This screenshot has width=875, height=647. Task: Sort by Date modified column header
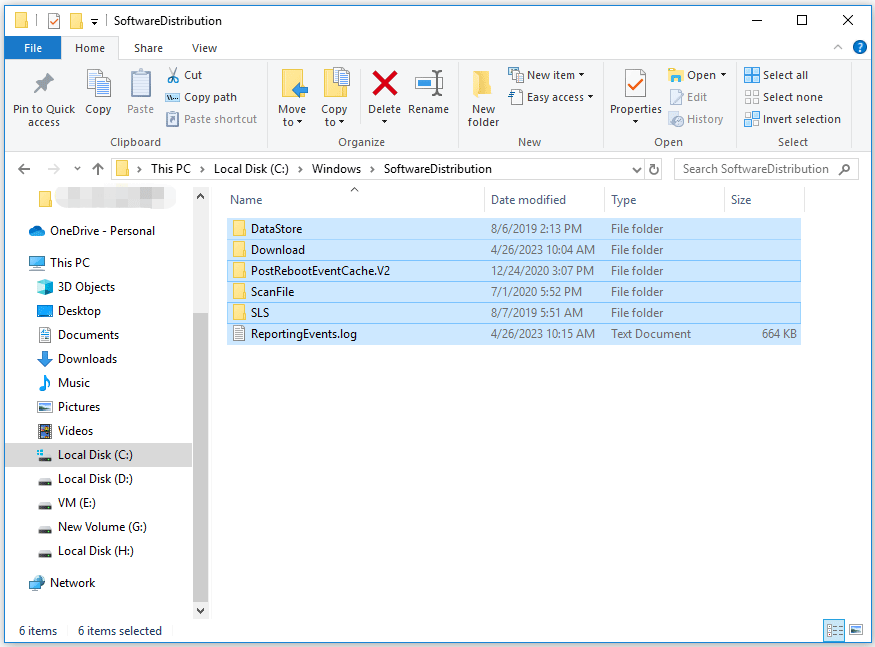[528, 200]
